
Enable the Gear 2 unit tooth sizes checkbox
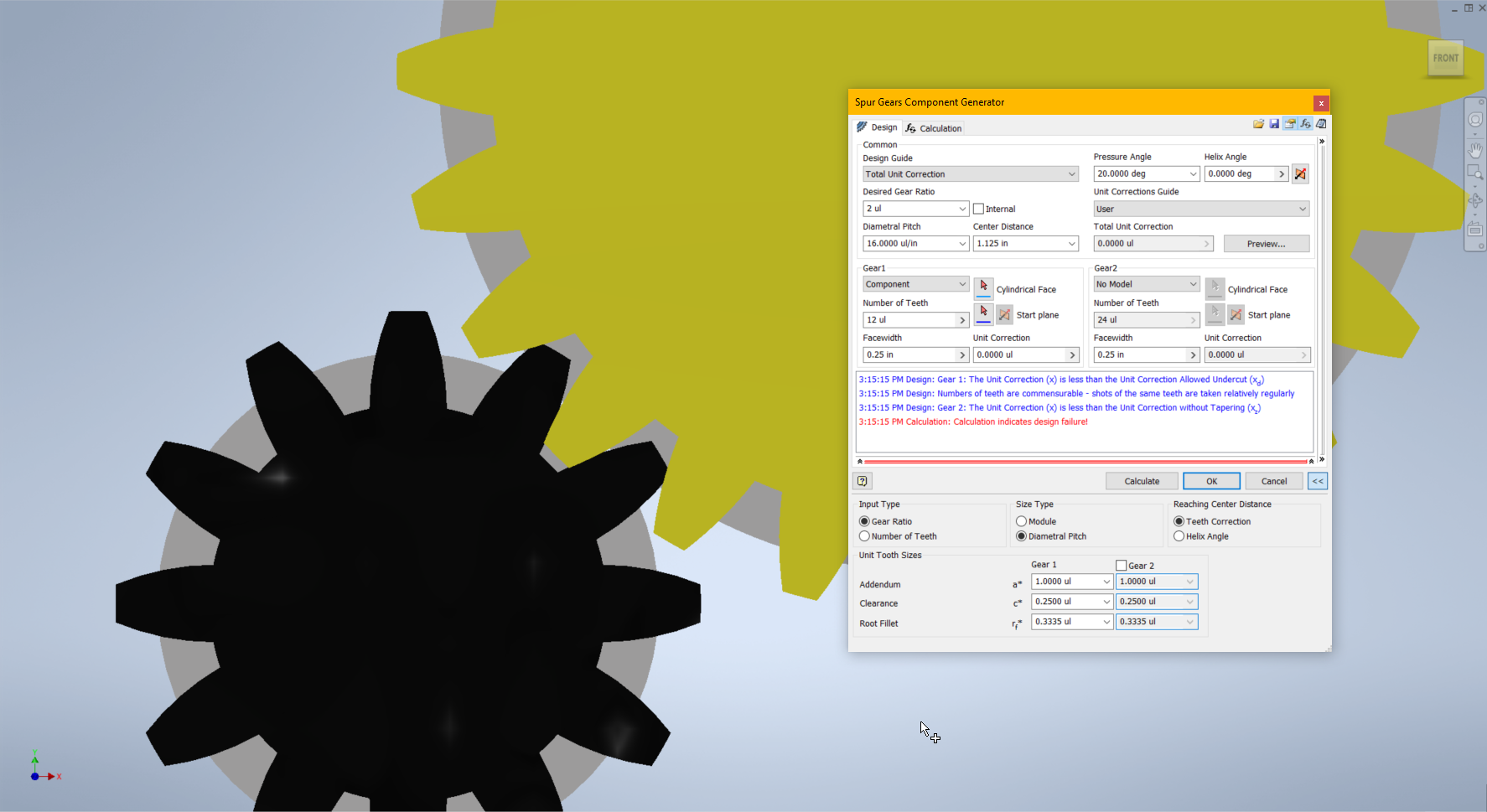(1121, 566)
